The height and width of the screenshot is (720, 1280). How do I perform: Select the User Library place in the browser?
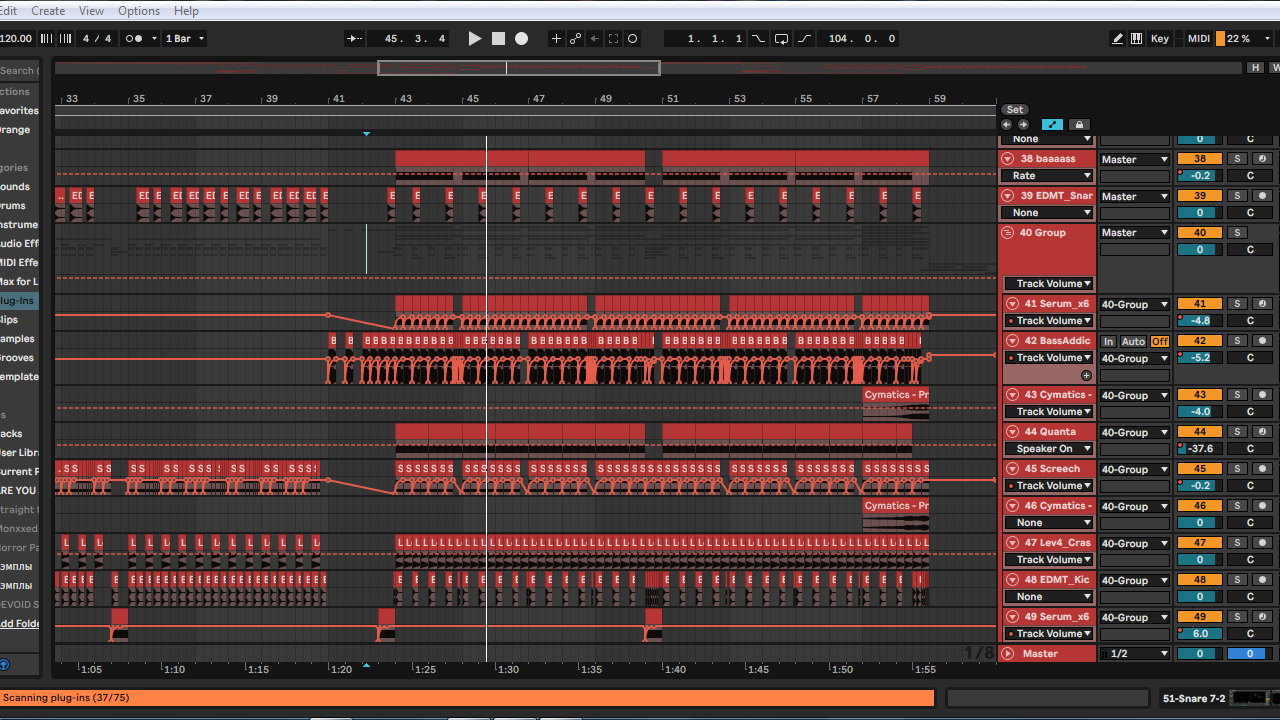(x=18, y=453)
